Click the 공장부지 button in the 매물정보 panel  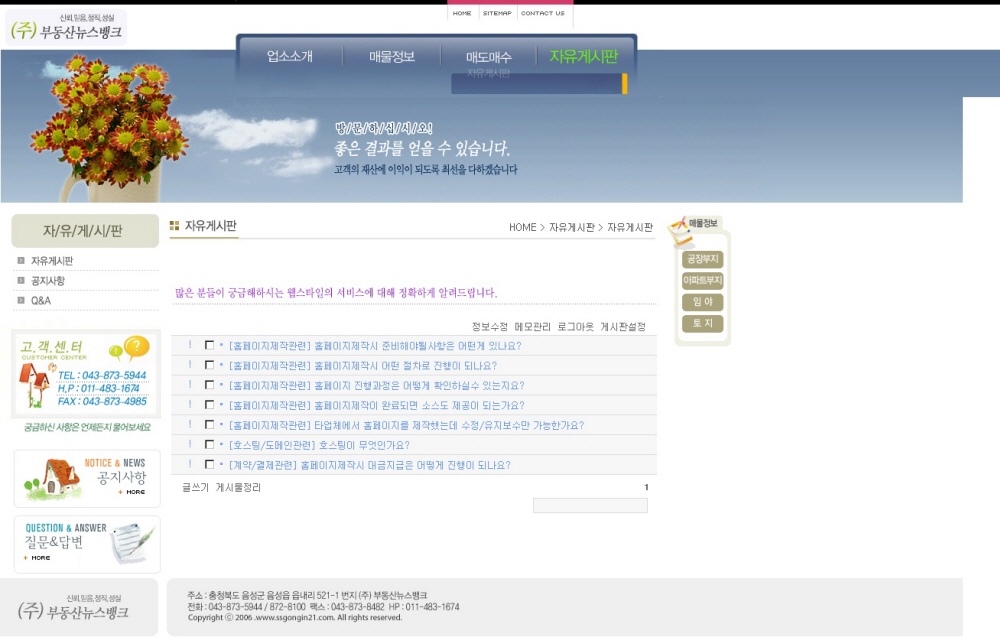702,259
